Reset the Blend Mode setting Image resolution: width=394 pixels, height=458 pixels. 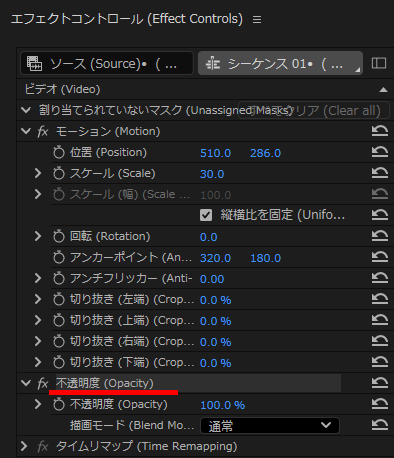pos(380,425)
